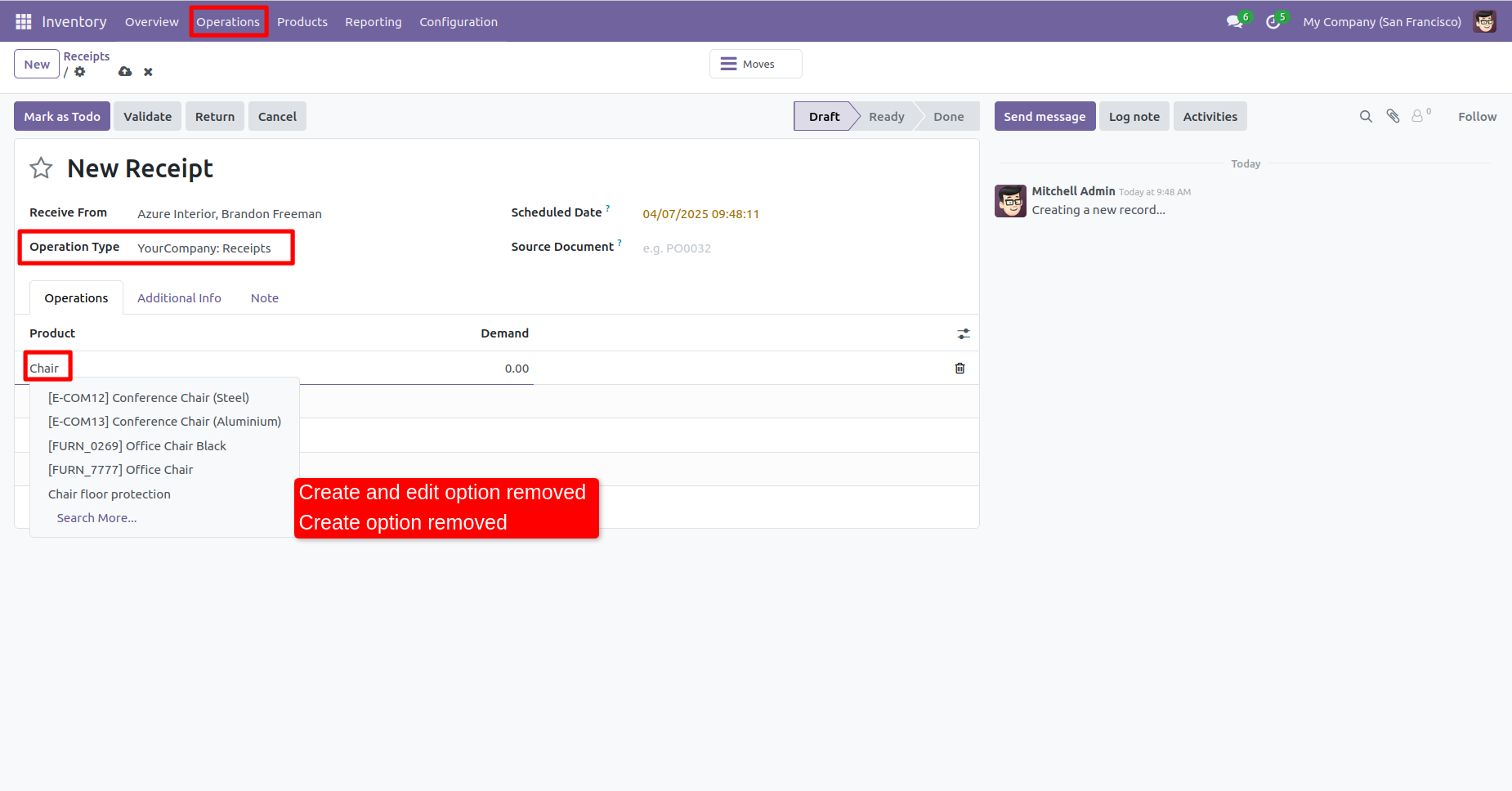This screenshot has width=1512, height=791.
Task: Select Chair floor protection option
Action: click(164, 494)
